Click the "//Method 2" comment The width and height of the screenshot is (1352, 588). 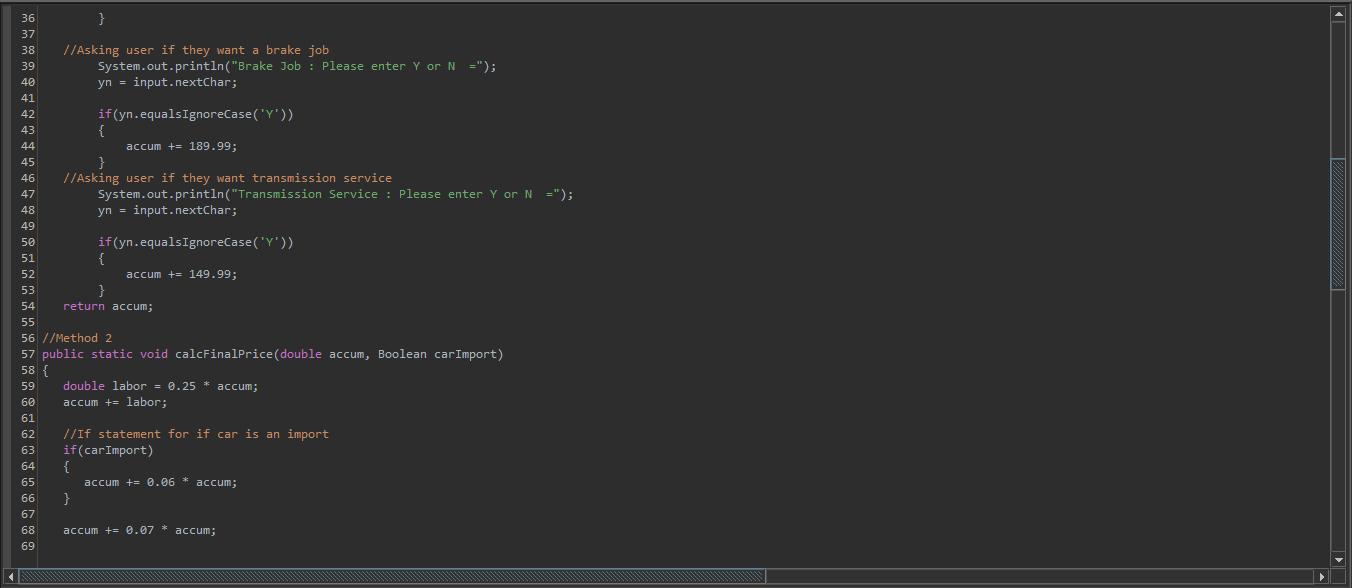[x=77, y=338]
